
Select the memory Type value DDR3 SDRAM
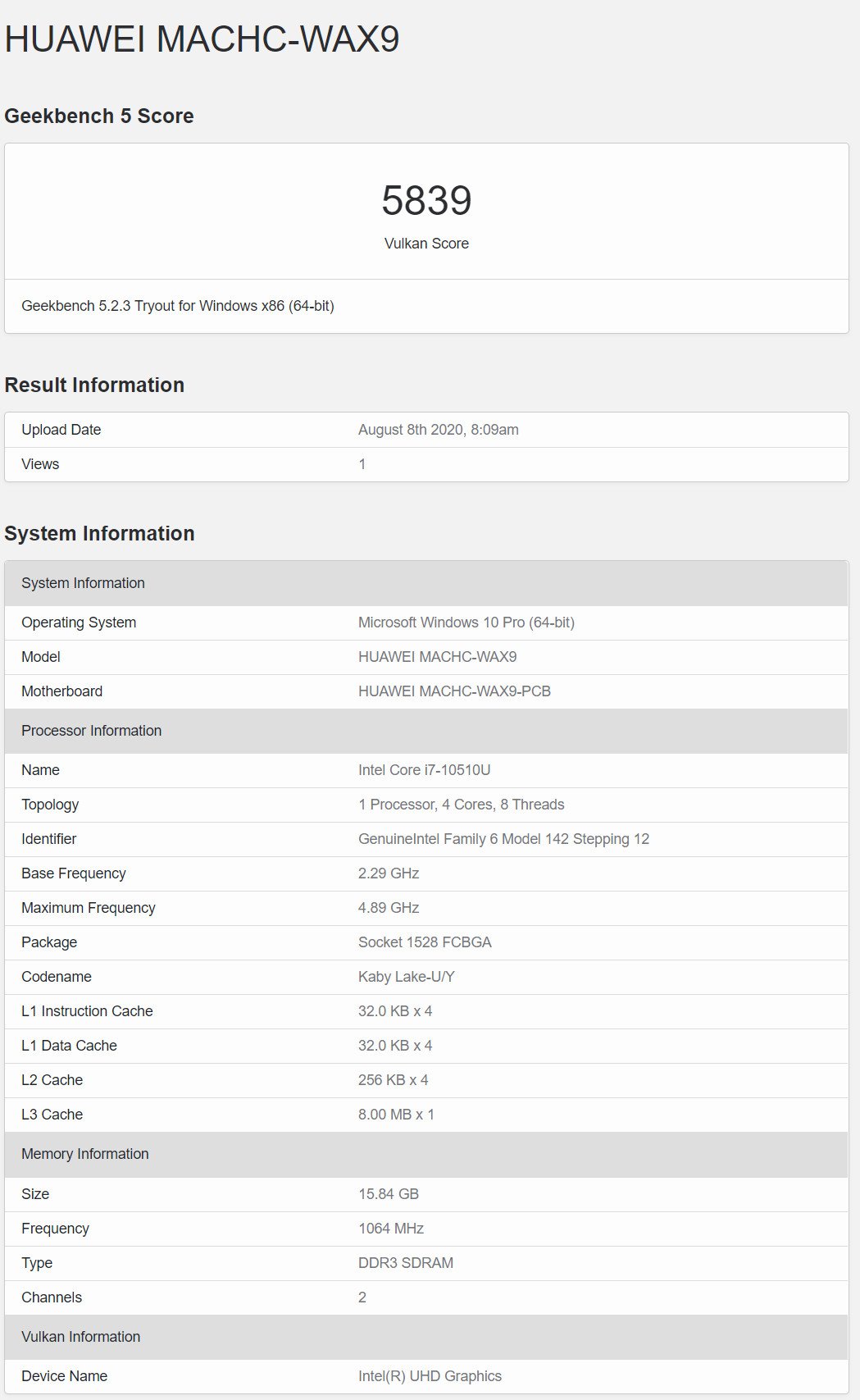(406, 1263)
